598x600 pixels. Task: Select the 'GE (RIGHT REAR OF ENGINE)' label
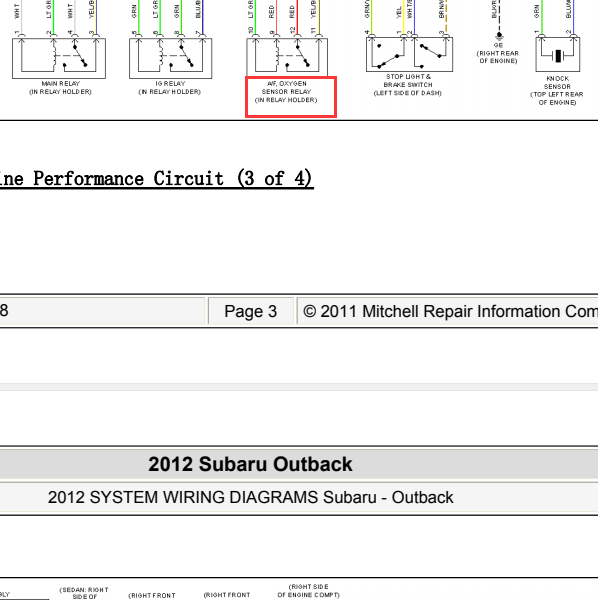pos(498,53)
